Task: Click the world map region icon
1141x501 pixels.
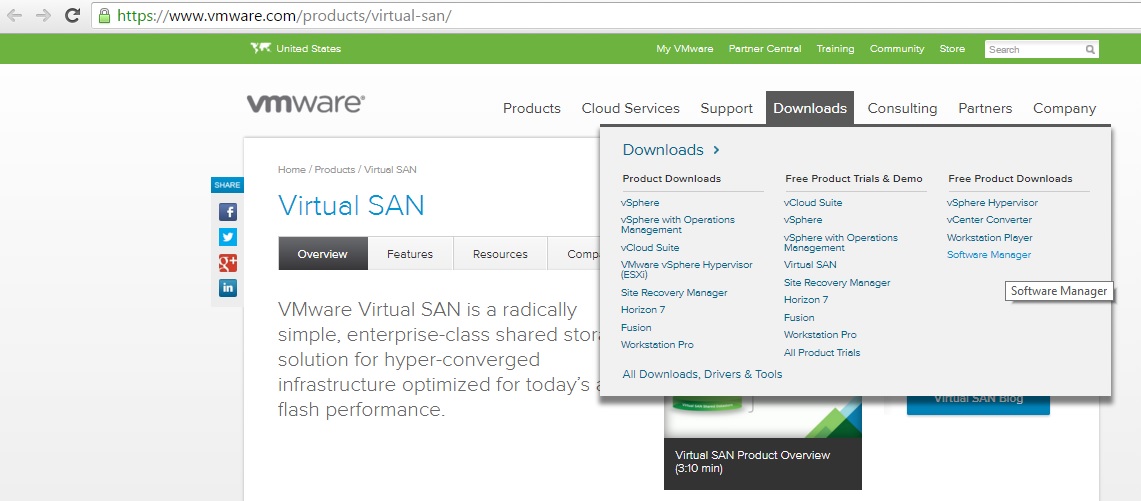Action: (x=260, y=48)
